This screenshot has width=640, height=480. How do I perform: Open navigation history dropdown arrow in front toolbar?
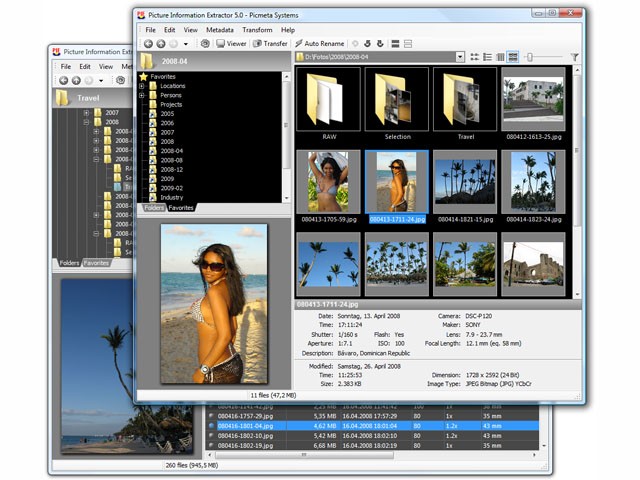pyautogui.click(x=186, y=44)
